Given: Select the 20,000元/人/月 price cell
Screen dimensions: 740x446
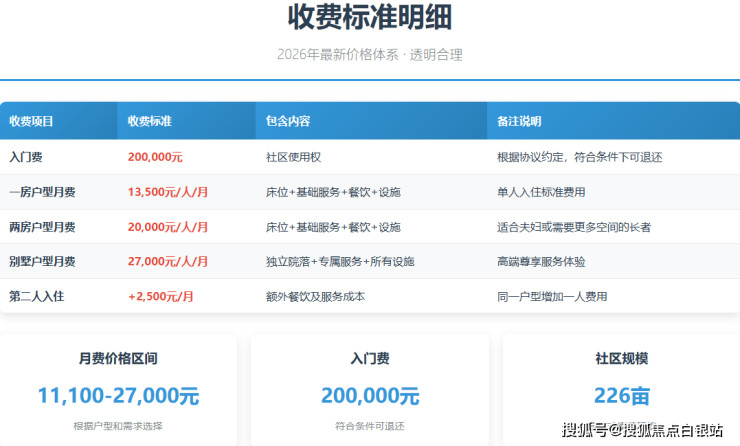Looking at the screenshot, I should point(168,227).
